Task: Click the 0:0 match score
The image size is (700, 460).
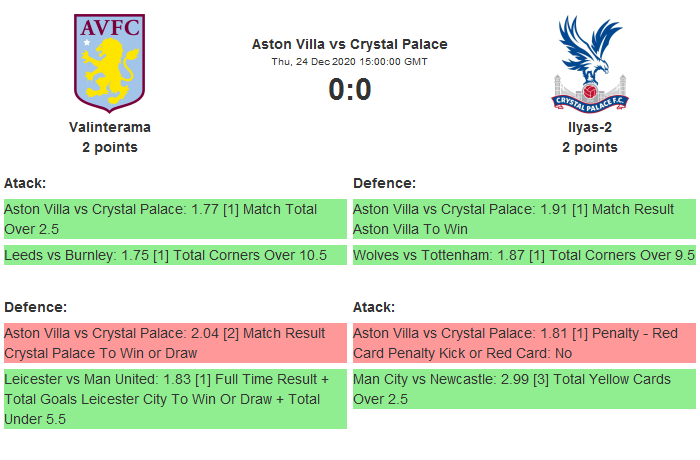Action: click(349, 90)
